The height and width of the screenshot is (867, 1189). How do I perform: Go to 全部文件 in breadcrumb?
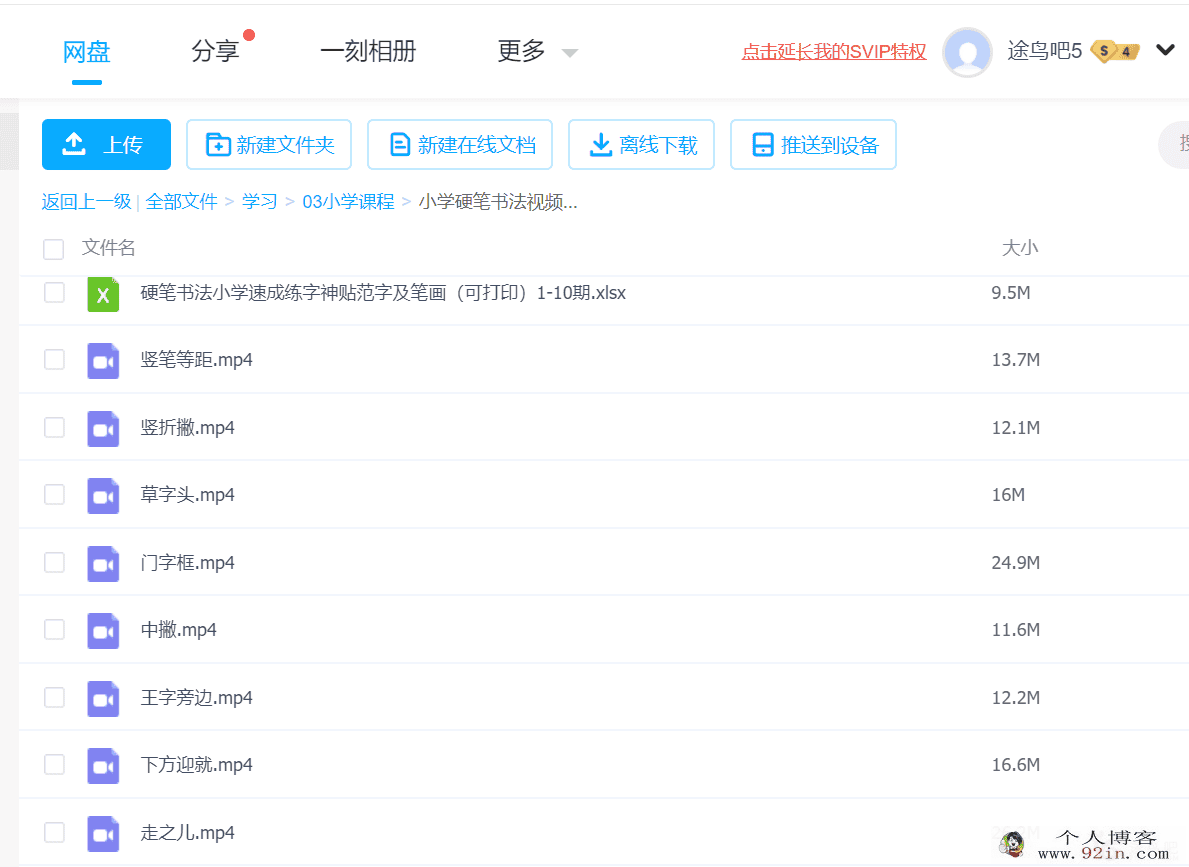181,202
